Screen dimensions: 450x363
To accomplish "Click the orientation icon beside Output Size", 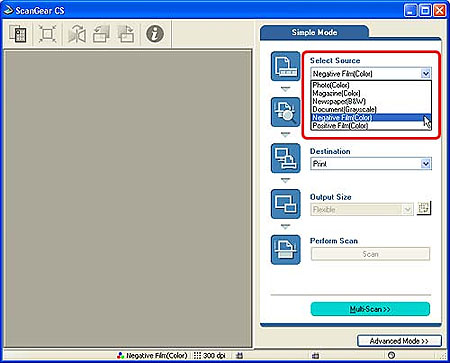I will click(424, 208).
